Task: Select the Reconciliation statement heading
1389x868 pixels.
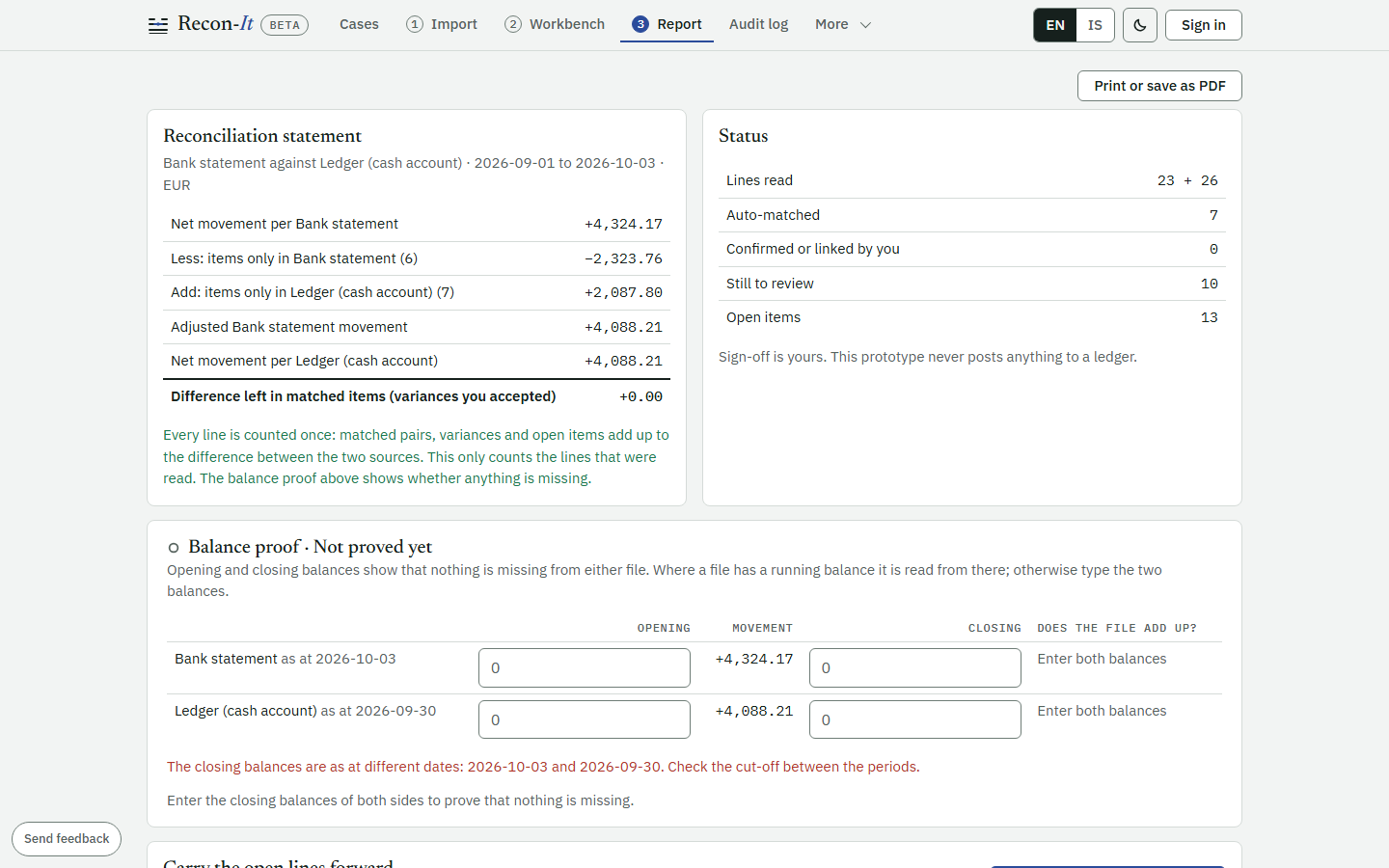Action: pyautogui.click(x=262, y=136)
